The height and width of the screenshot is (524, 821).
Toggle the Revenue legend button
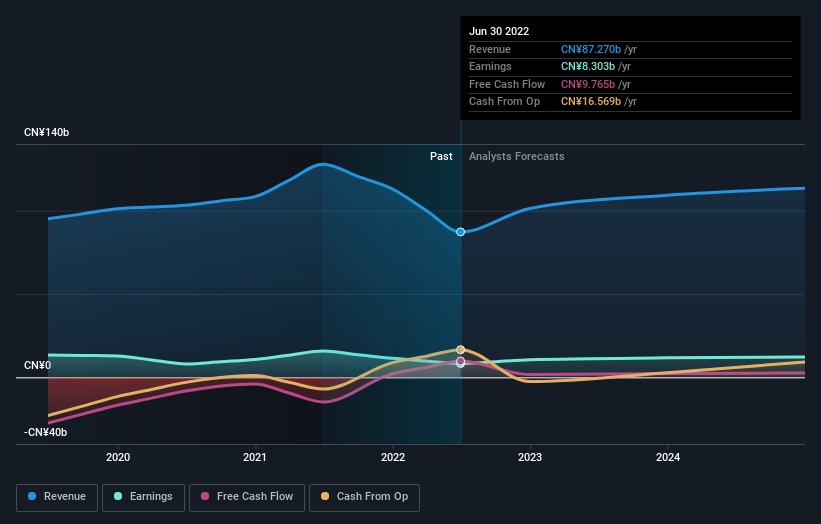(x=57, y=497)
